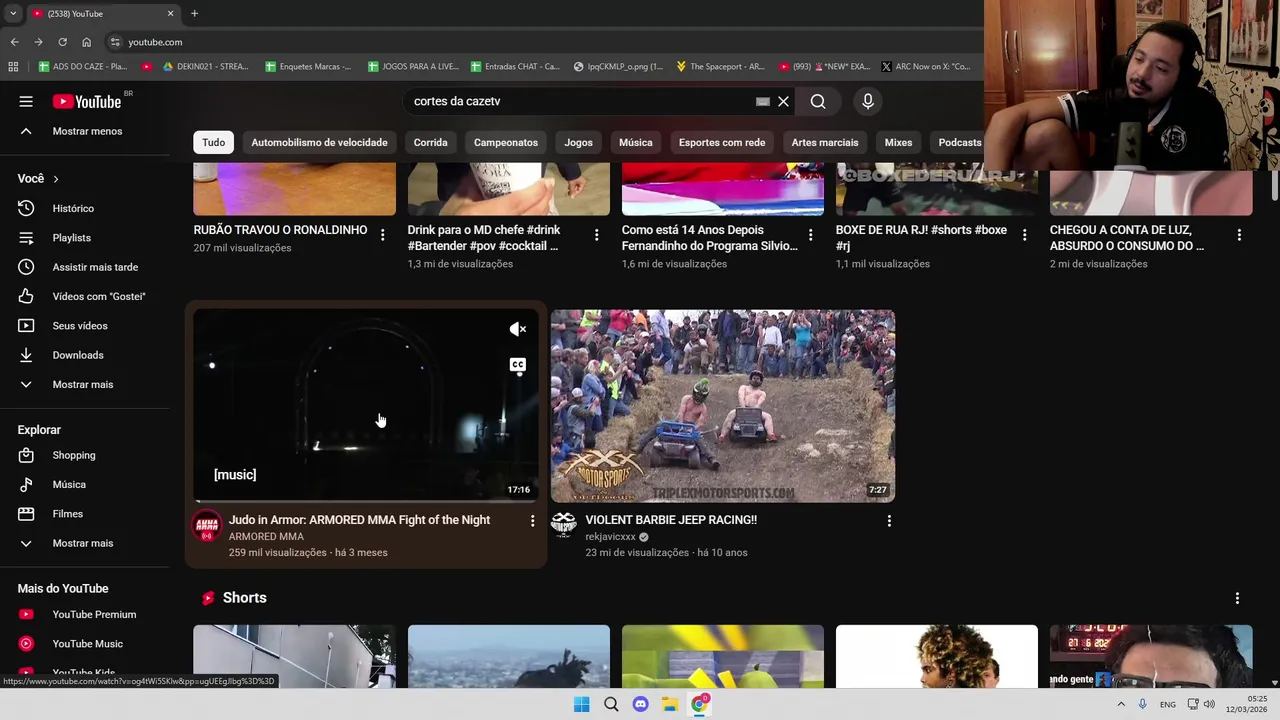Viewport: 1280px width, 720px height.
Task: Select the Corrida filter chip
Action: 430,142
